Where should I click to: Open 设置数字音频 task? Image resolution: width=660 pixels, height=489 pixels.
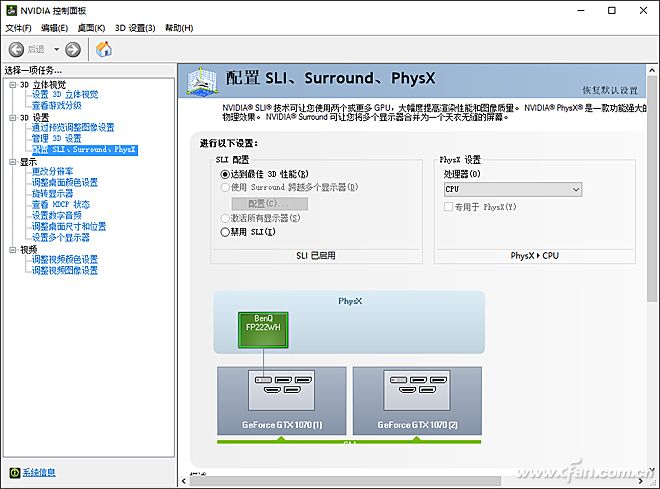point(57,215)
